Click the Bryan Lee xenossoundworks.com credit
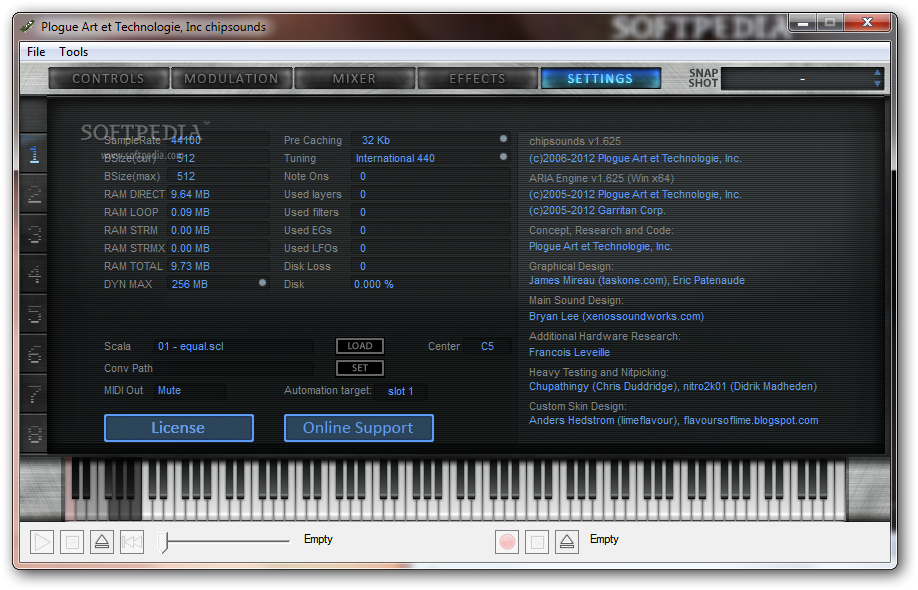 click(x=616, y=316)
